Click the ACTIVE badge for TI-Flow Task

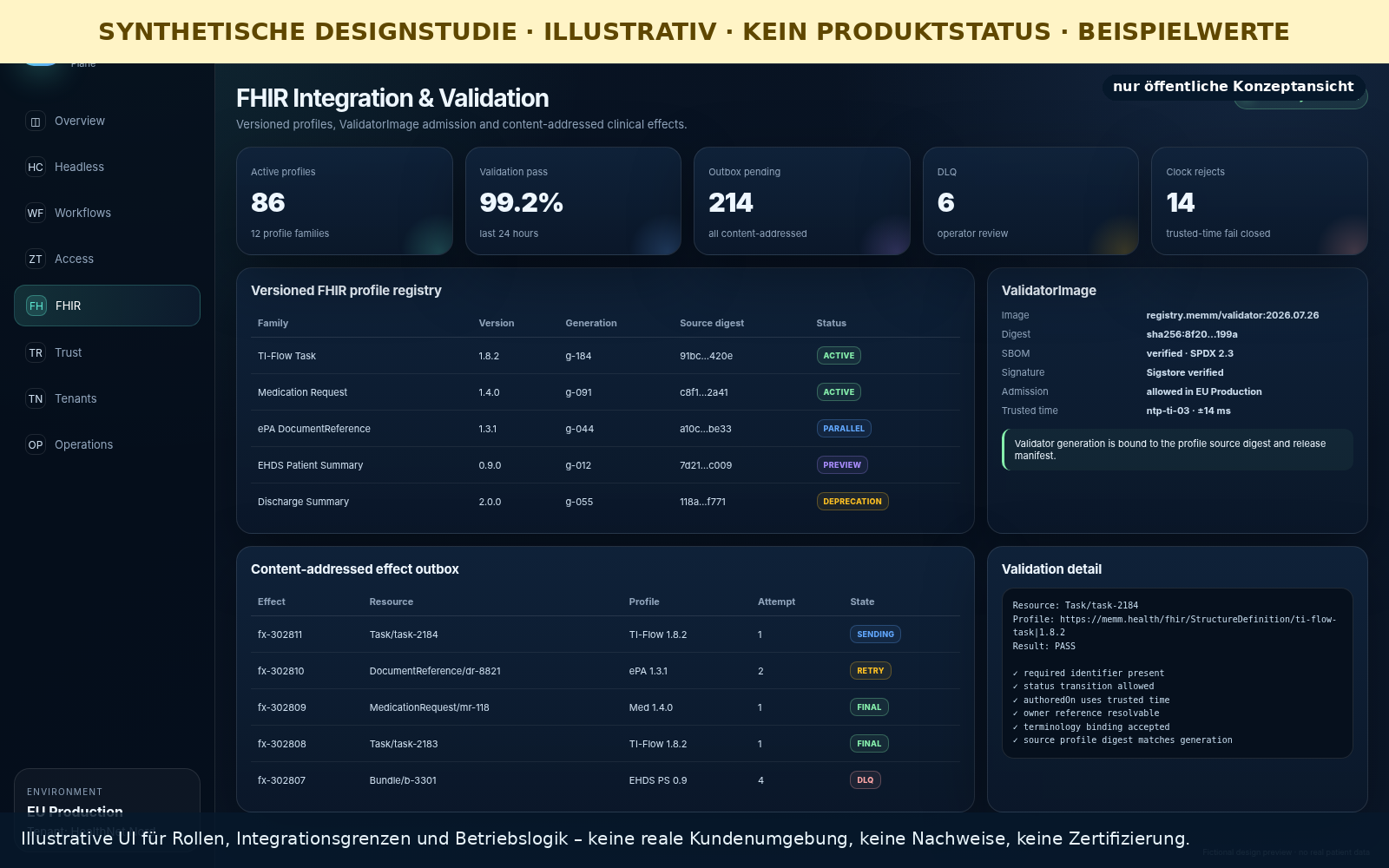839,356
